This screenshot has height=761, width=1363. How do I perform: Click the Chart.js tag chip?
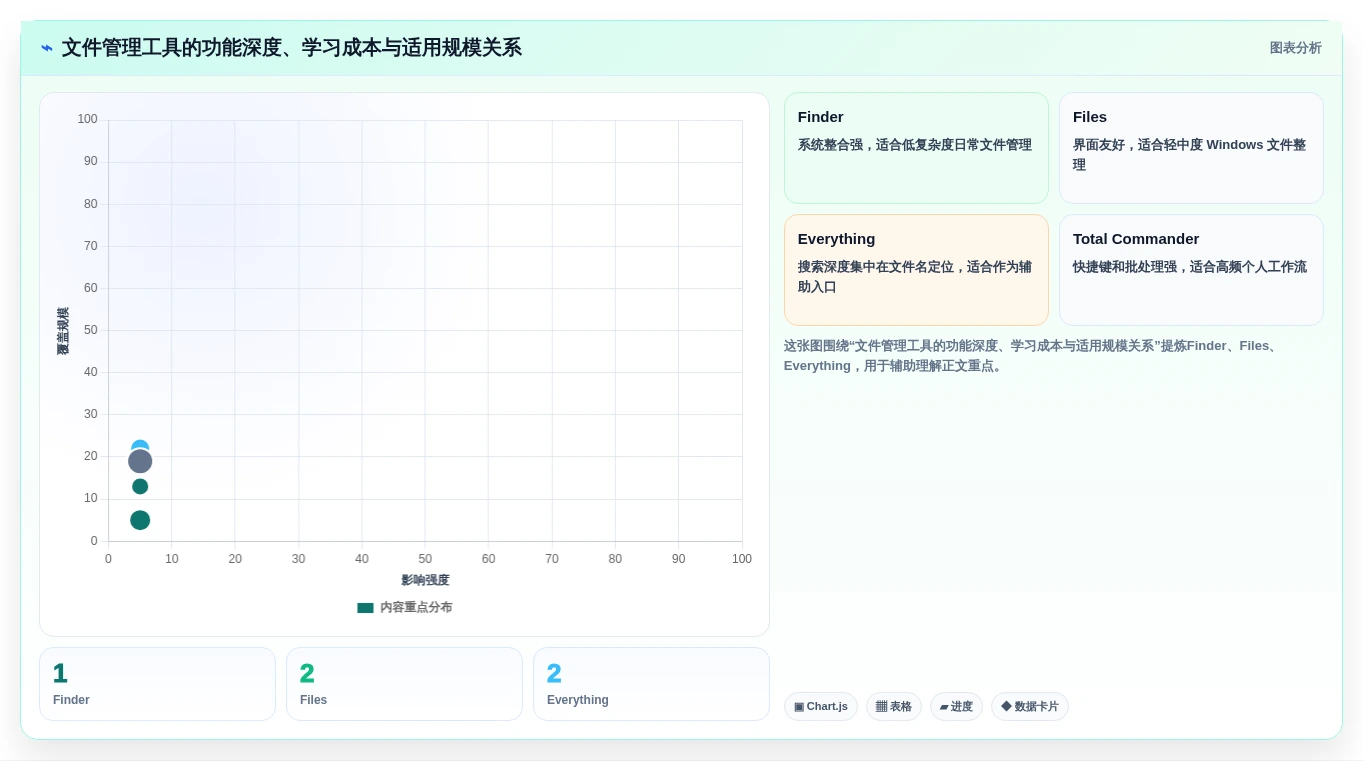[821, 706]
